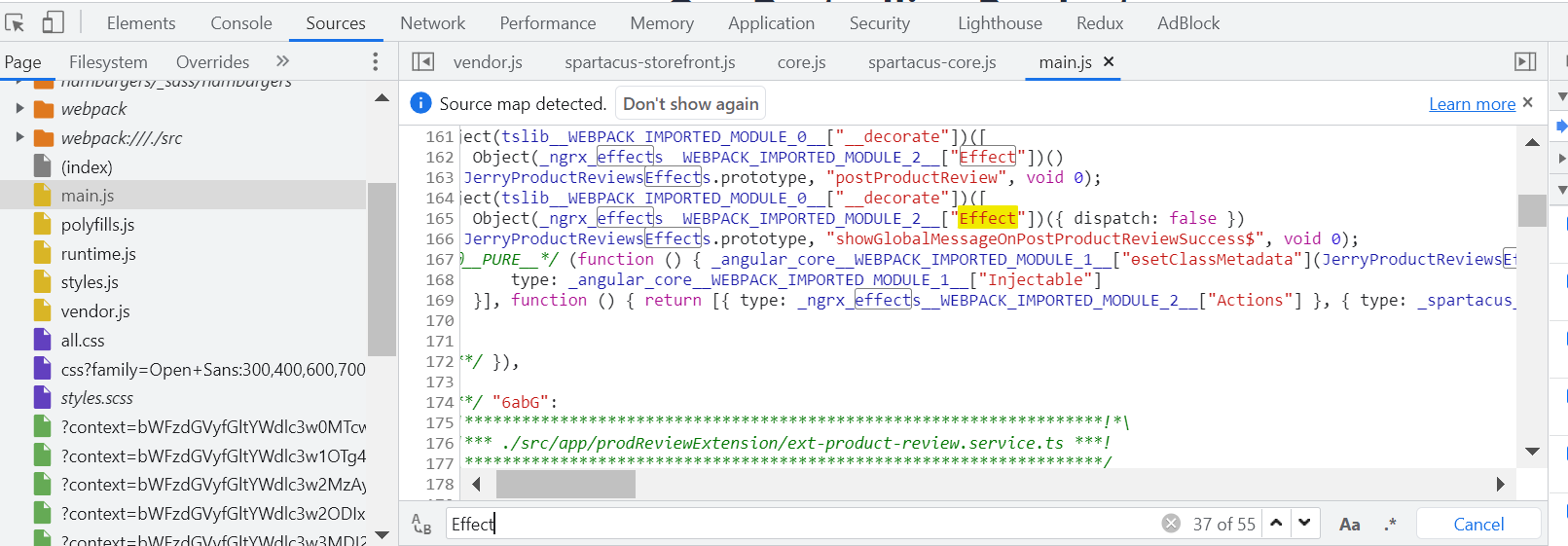Viewport: 1568px width, 546px height.
Task: Open styles.scss in the navigator
Action: [97, 398]
